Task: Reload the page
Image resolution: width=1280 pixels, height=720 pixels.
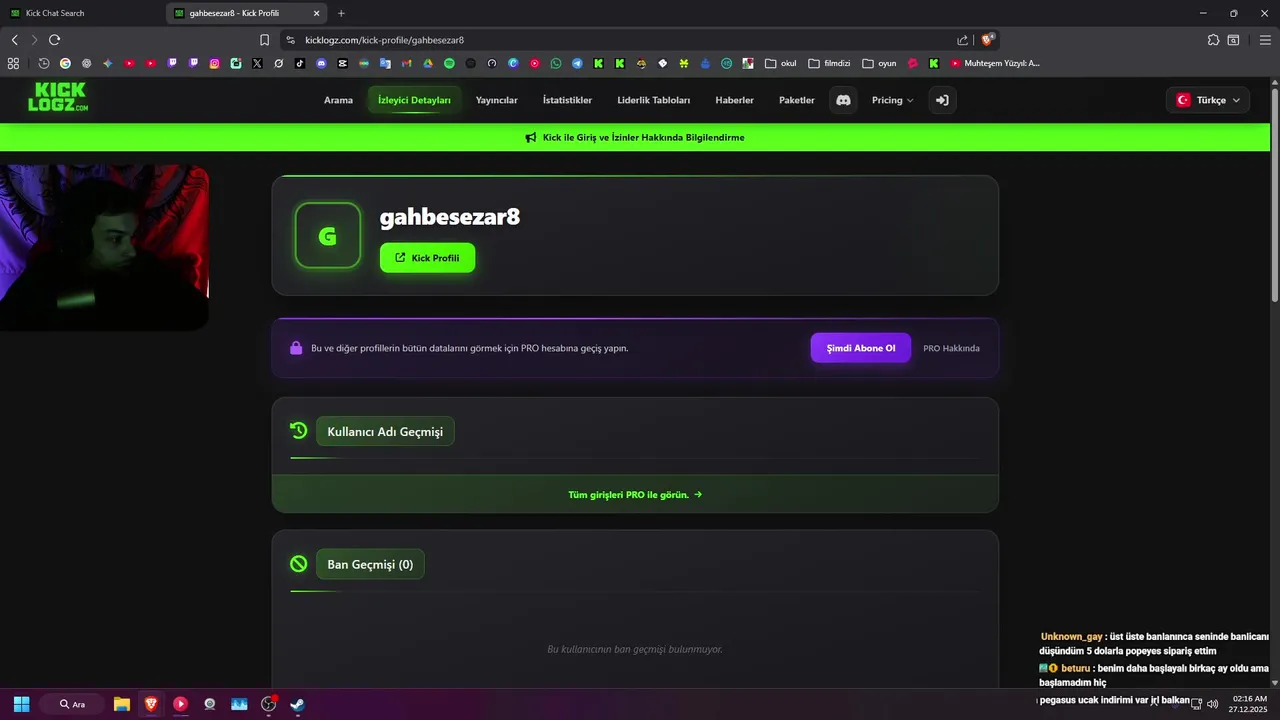Action: pyautogui.click(x=54, y=40)
